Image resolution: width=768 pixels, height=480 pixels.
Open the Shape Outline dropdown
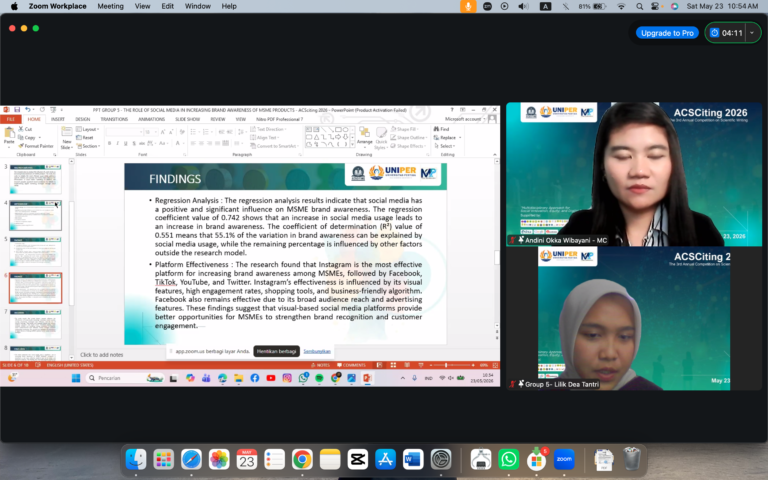point(408,138)
